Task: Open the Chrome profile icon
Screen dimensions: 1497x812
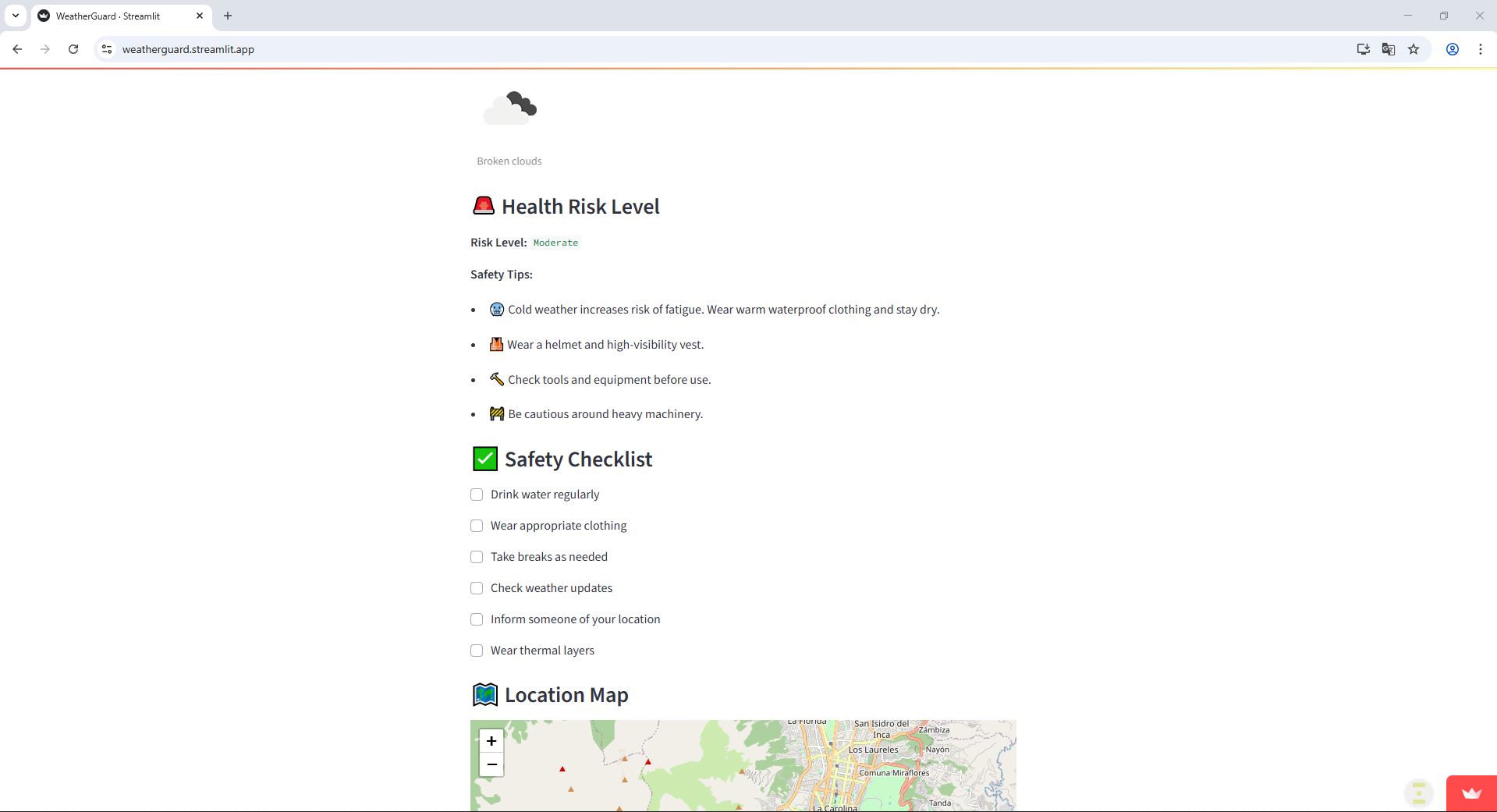Action: (1453, 49)
